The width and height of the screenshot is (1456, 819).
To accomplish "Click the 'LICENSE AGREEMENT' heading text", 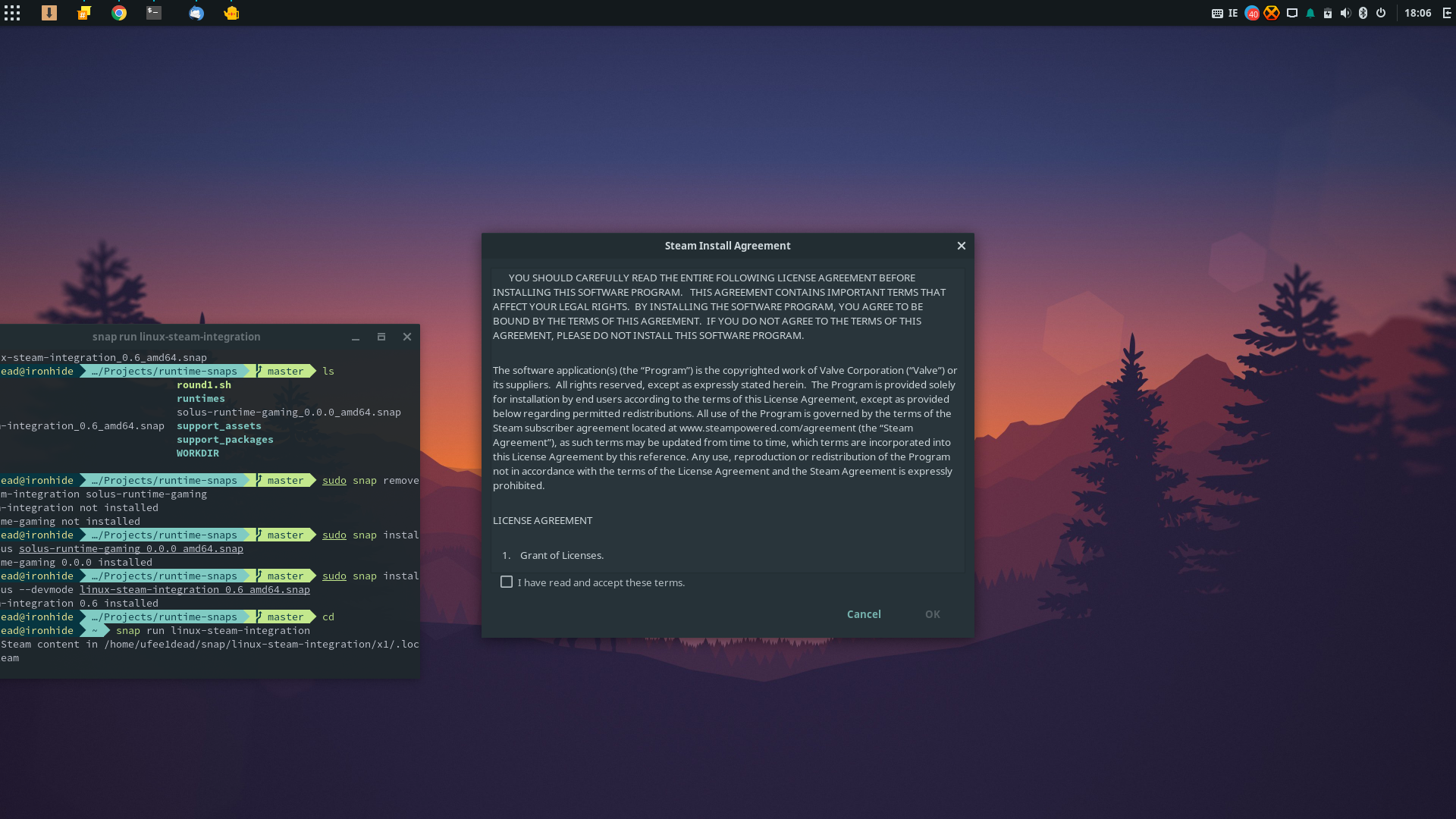I will click(543, 520).
